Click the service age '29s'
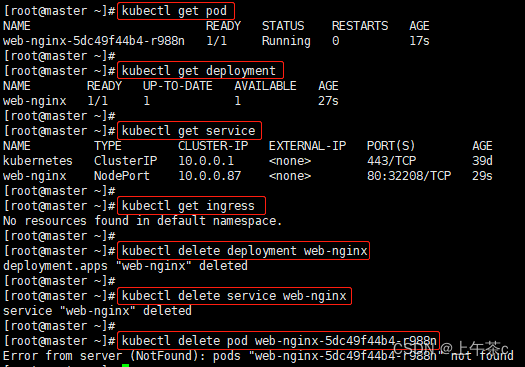The image size is (525, 367). pyautogui.click(x=482, y=176)
